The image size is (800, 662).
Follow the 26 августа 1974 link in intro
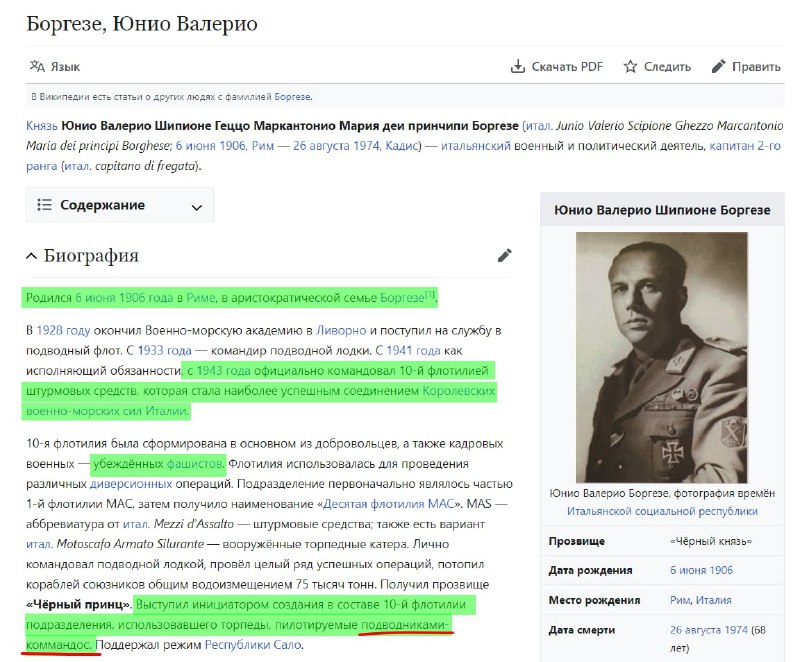click(x=336, y=146)
